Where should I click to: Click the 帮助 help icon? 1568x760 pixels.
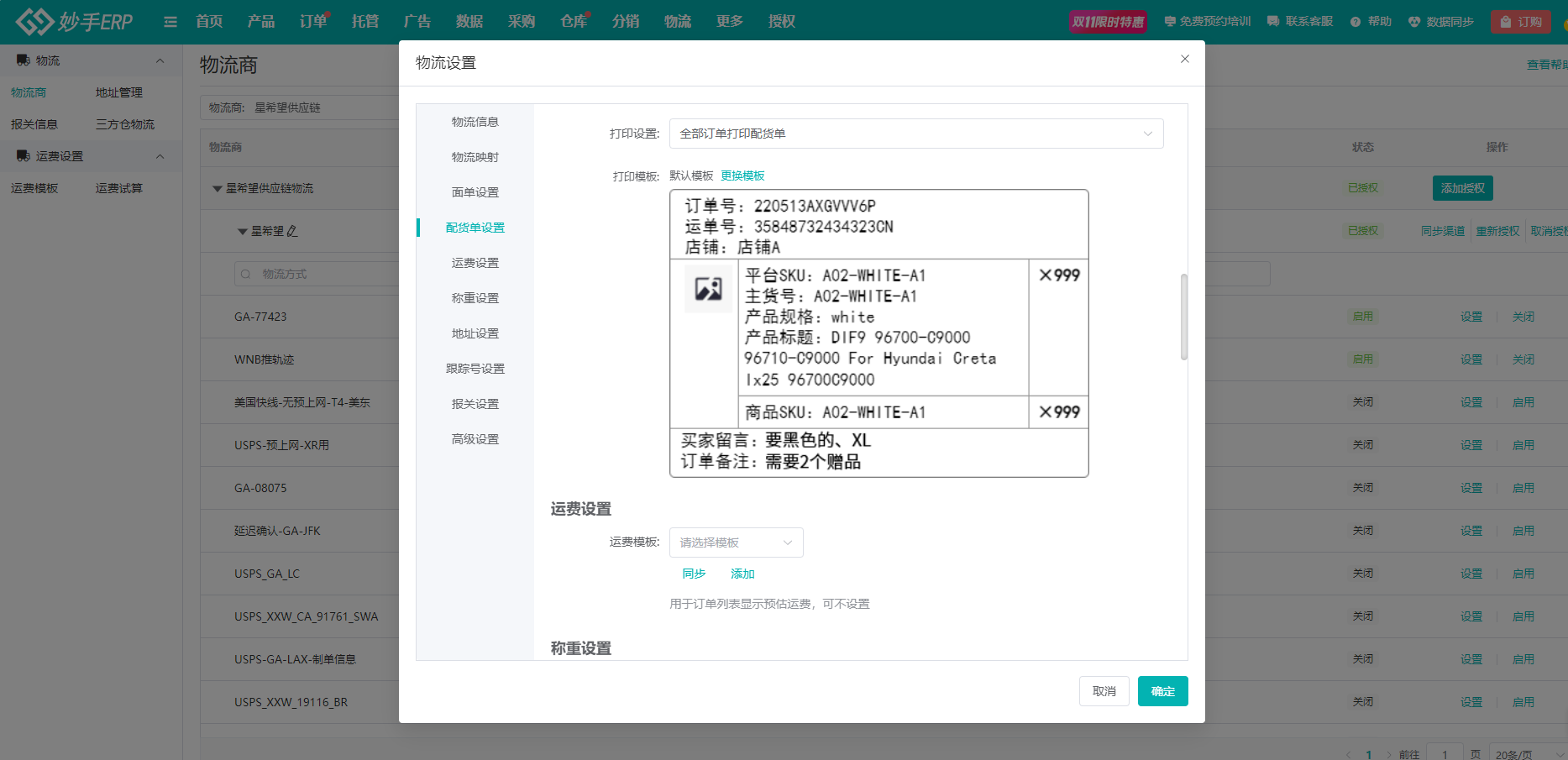tap(1356, 22)
